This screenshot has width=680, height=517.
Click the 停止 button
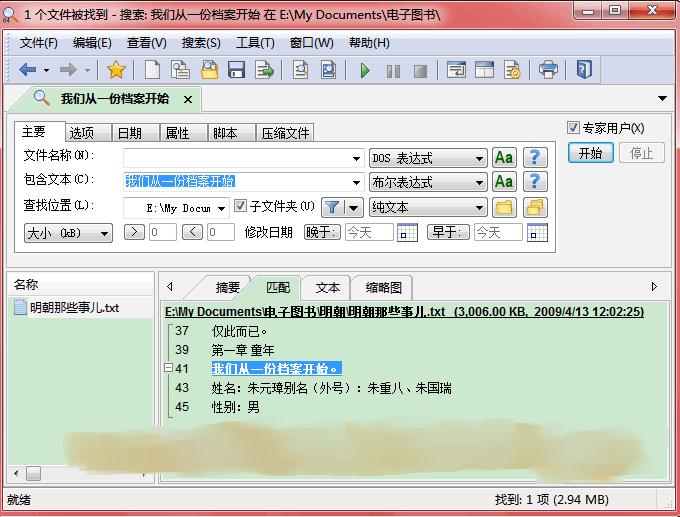641,153
